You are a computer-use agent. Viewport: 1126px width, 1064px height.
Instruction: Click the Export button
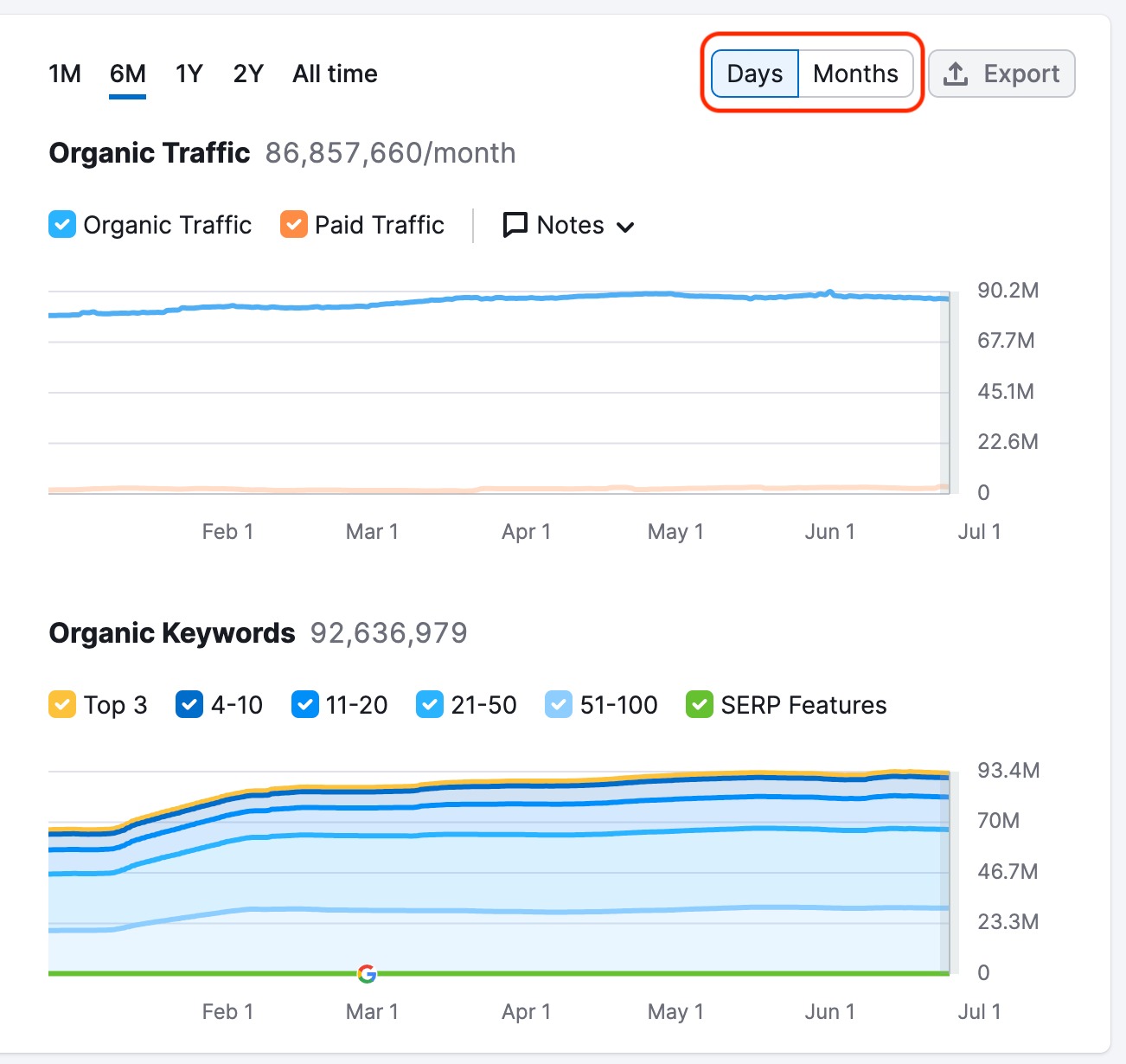tap(1001, 74)
